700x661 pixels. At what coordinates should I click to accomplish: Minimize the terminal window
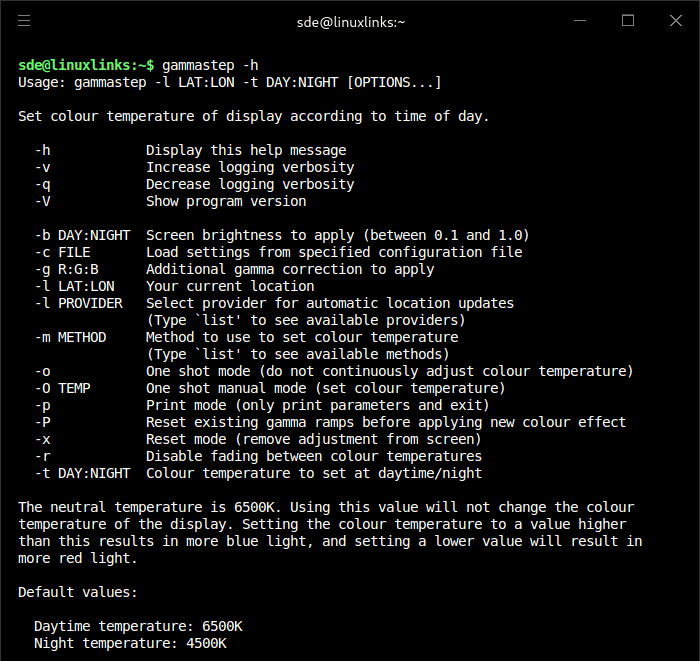[580, 21]
